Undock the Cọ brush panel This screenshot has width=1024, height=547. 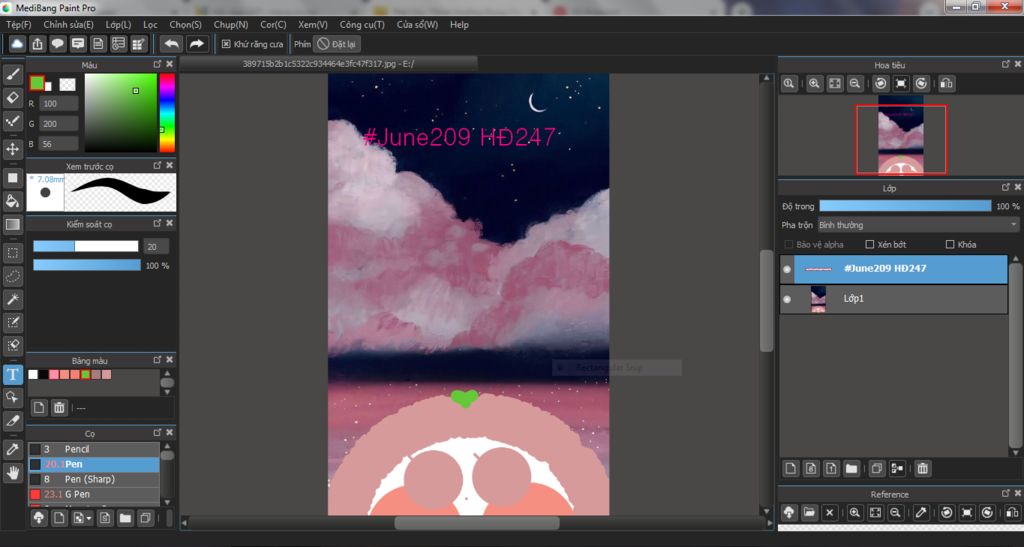click(157, 433)
